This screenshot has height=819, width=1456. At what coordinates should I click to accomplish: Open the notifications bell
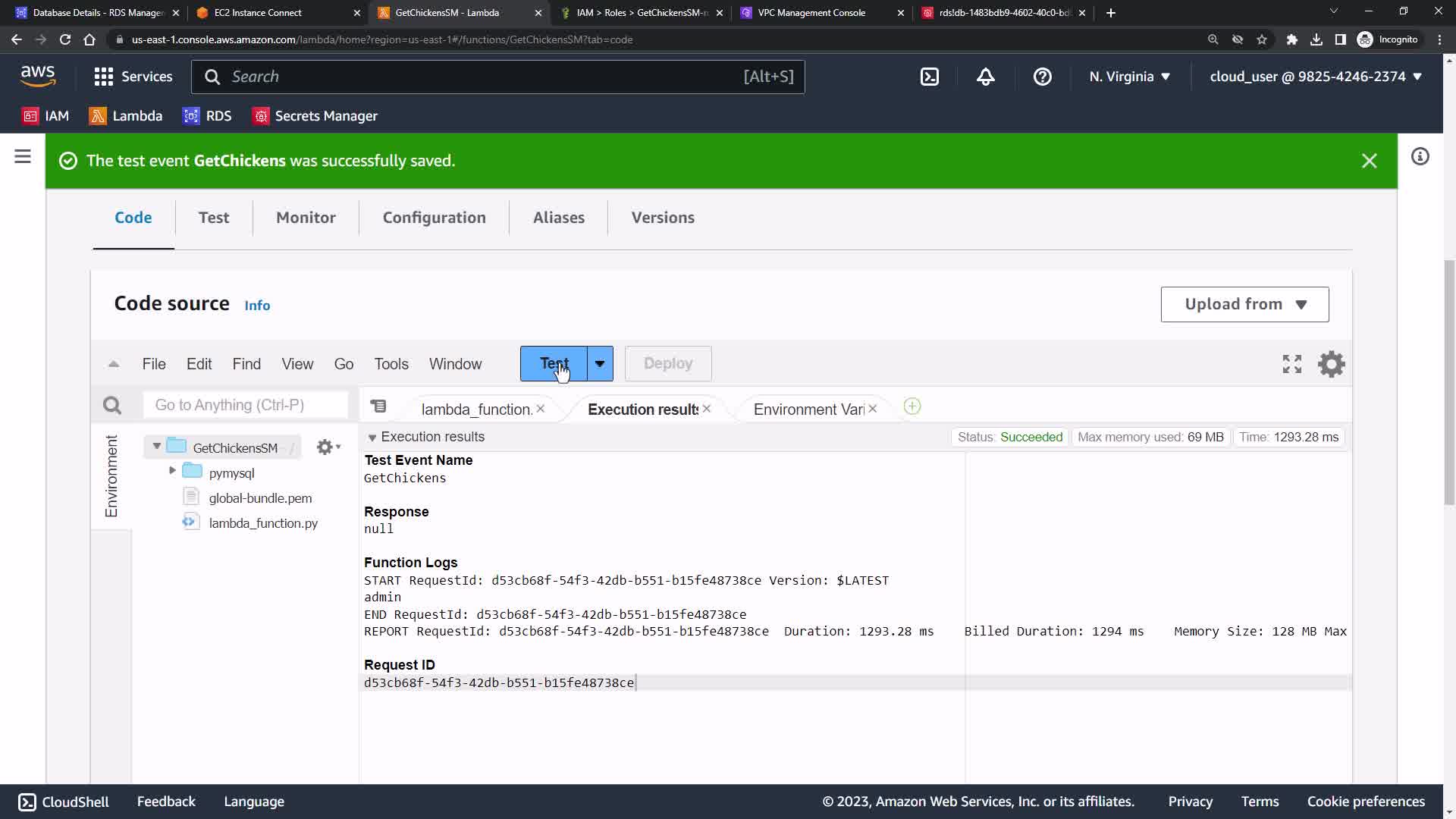[x=985, y=77]
